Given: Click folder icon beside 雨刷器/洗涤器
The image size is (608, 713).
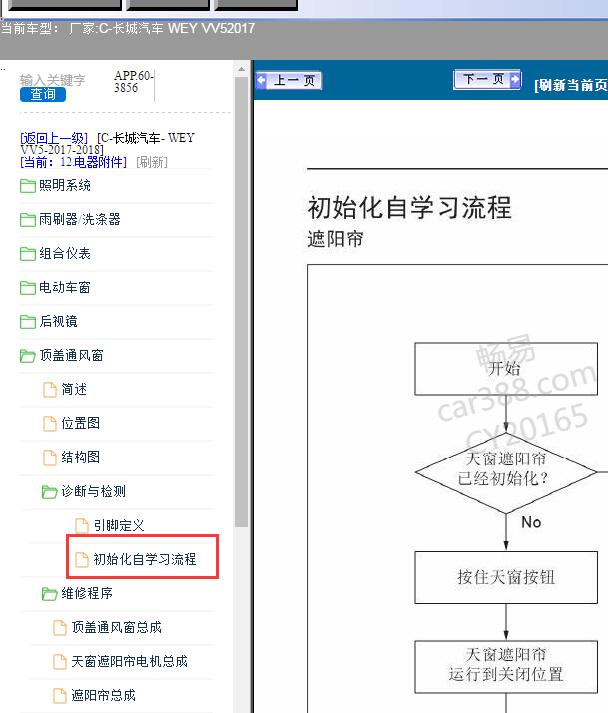Looking at the screenshot, I should [x=28, y=220].
